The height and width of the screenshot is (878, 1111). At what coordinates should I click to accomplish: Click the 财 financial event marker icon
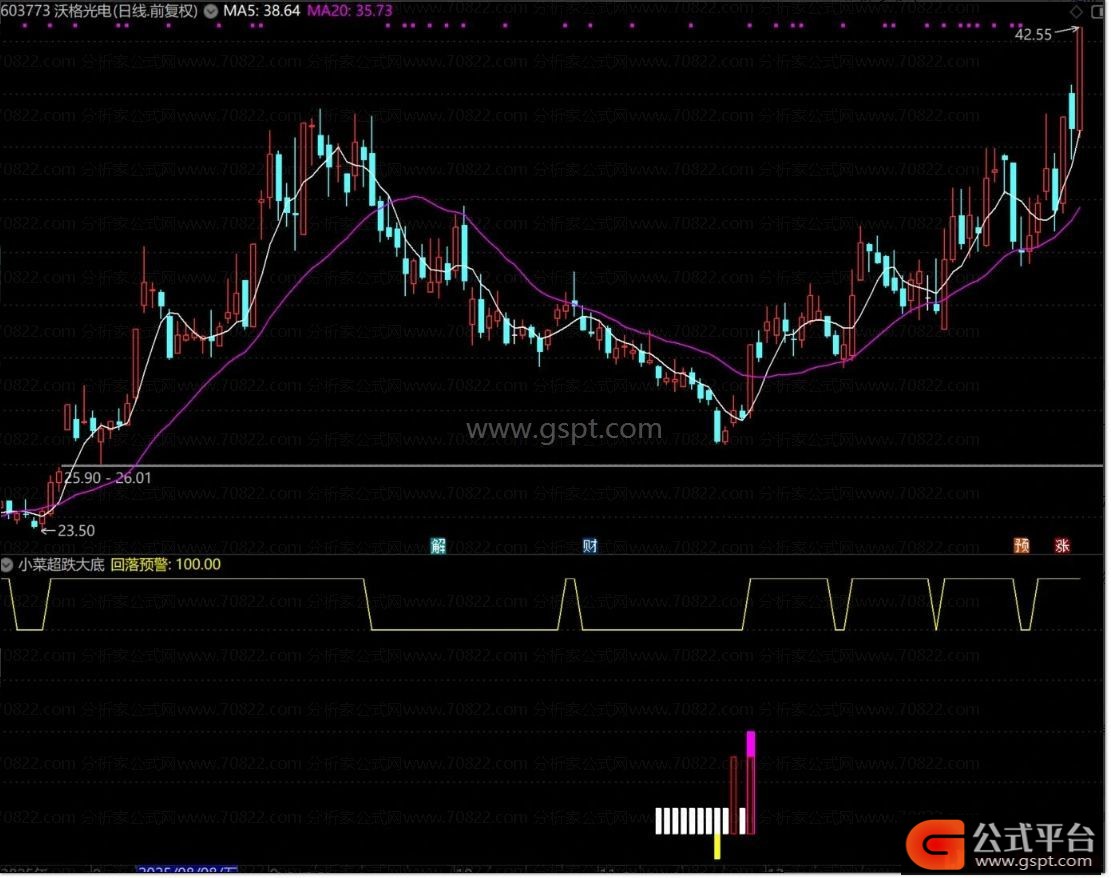[590, 546]
